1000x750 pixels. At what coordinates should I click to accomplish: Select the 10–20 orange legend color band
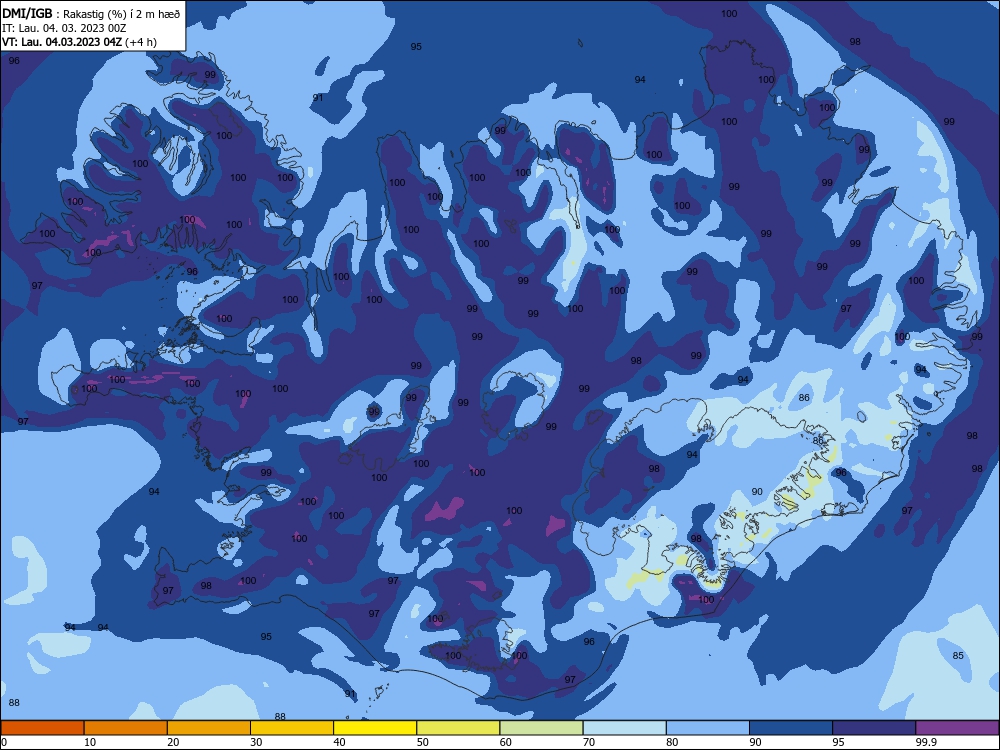[126, 728]
